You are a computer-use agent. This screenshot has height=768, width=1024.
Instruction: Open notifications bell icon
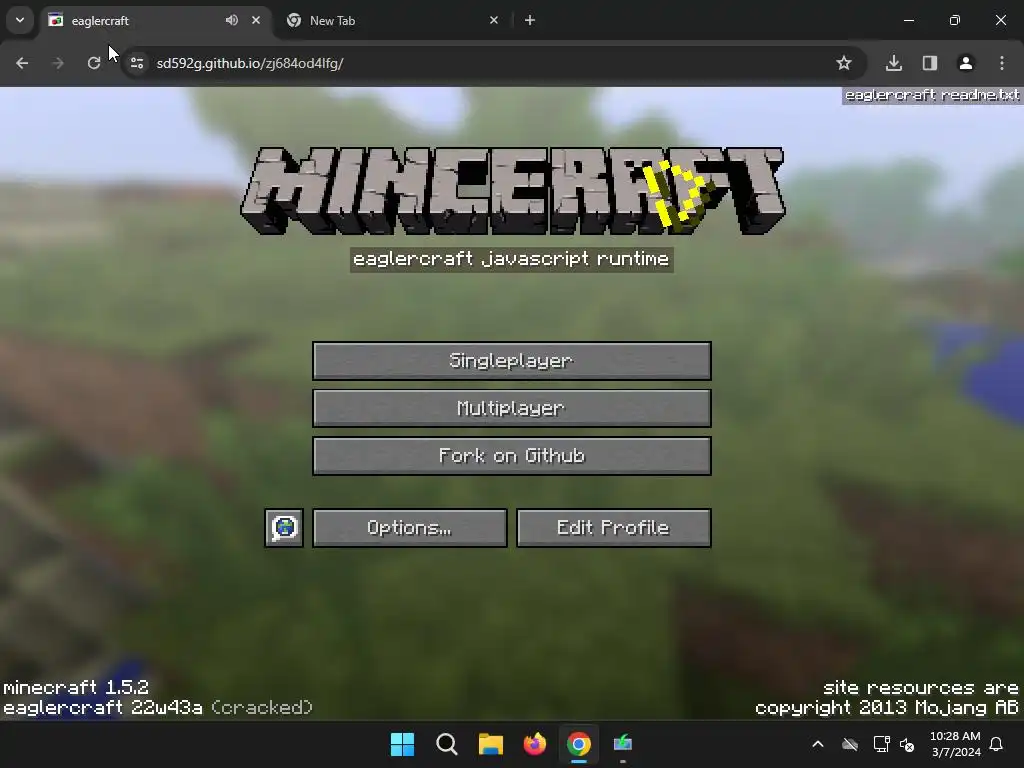pyautogui.click(x=997, y=744)
